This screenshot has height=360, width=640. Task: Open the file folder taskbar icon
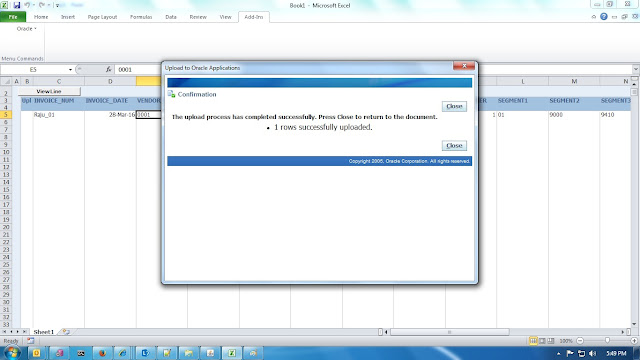coord(188,353)
